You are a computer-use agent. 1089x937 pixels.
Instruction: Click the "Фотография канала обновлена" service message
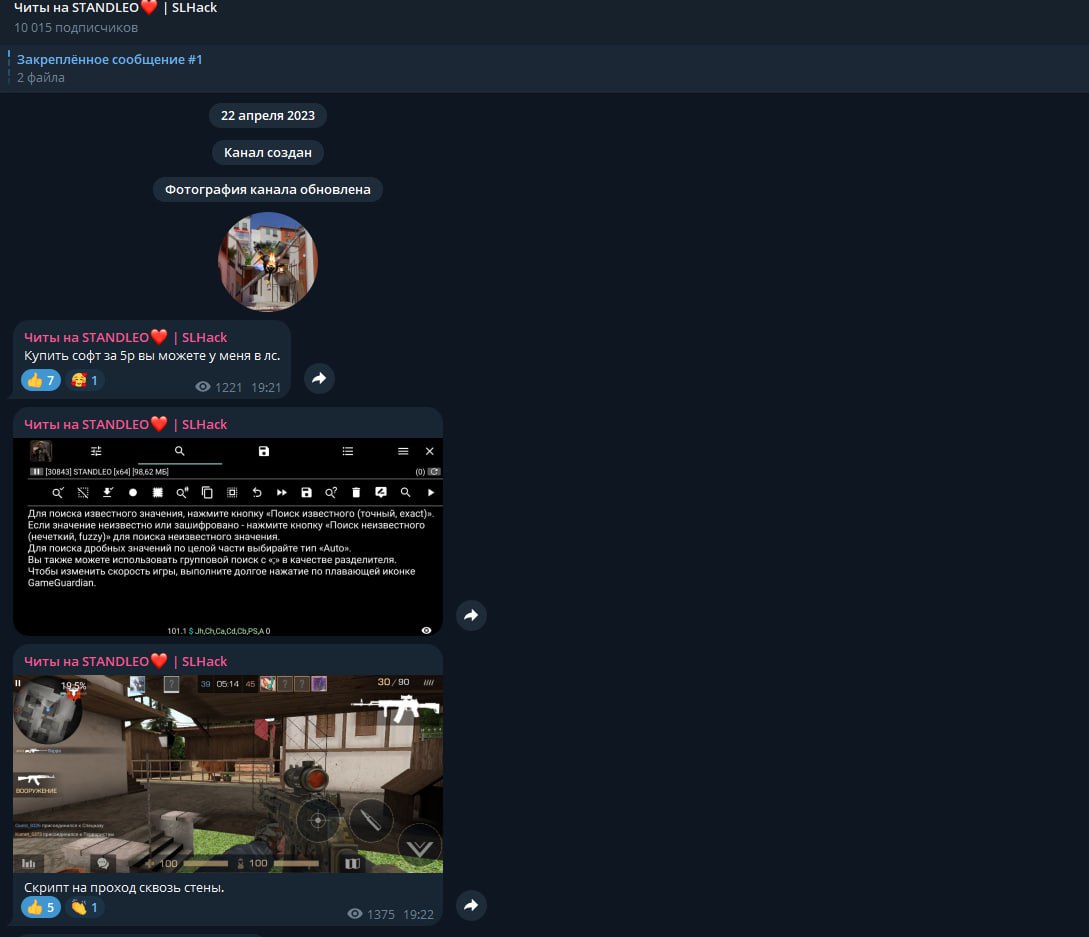pos(267,189)
